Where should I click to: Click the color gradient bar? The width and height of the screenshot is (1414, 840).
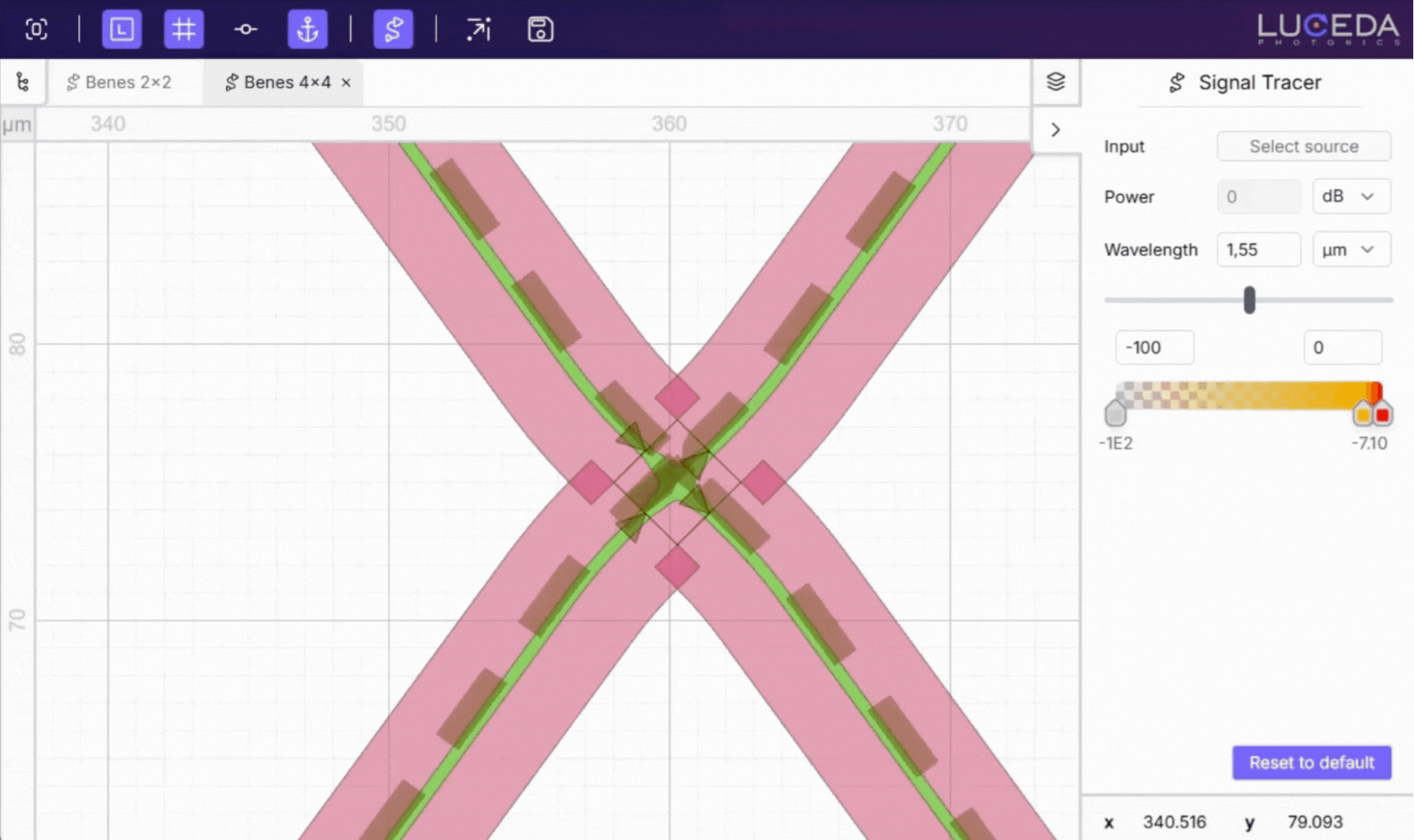(x=1249, y=395)
